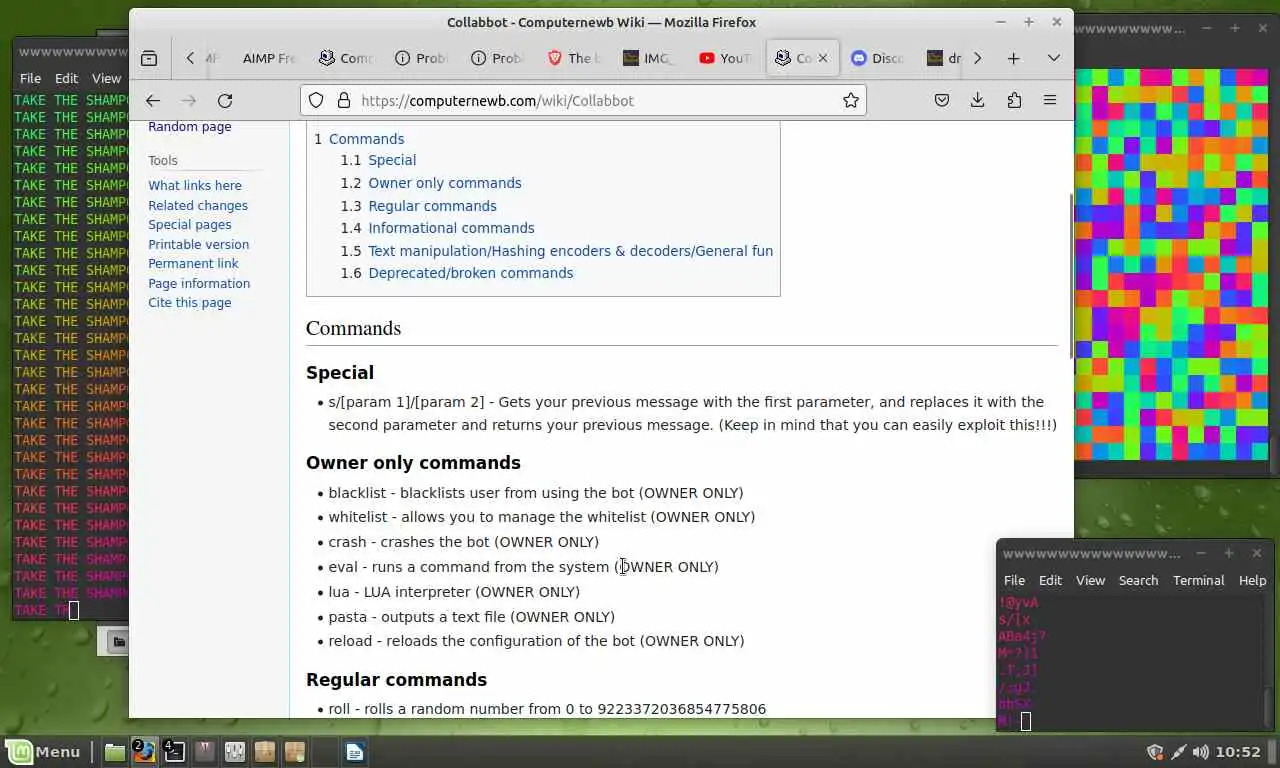Open the list all tabs dropdown
The height and width of the screenshot is (768, 1280).
1053,58
